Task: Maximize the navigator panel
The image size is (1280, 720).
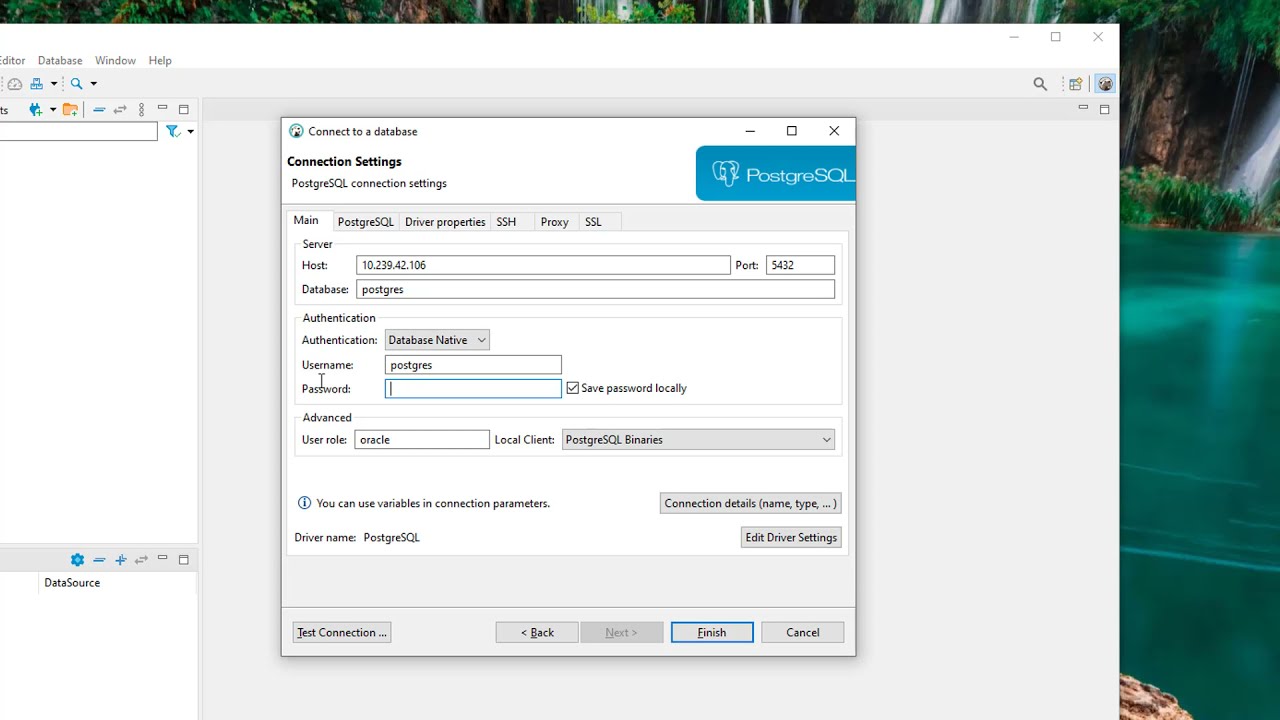Action: (184, 109)
